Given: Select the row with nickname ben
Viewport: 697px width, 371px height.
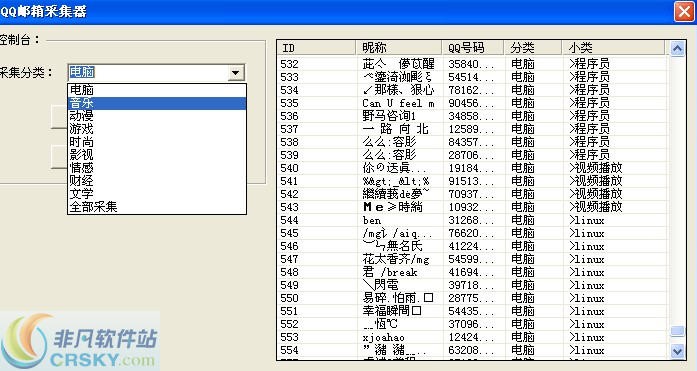Looking at the screenshot, I should [x=472, y=220].
